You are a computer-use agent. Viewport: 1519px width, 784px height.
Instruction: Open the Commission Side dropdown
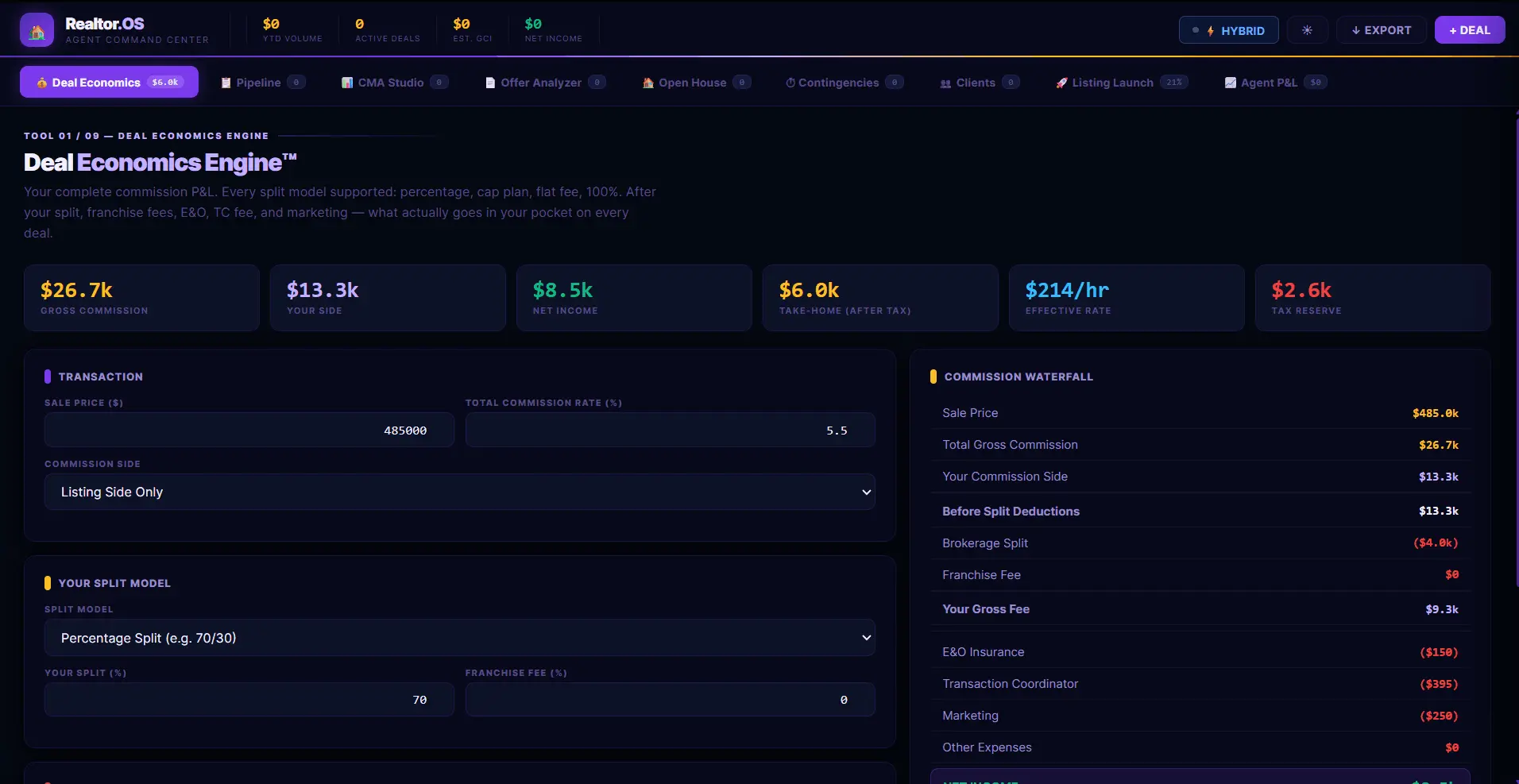(460, 492)
